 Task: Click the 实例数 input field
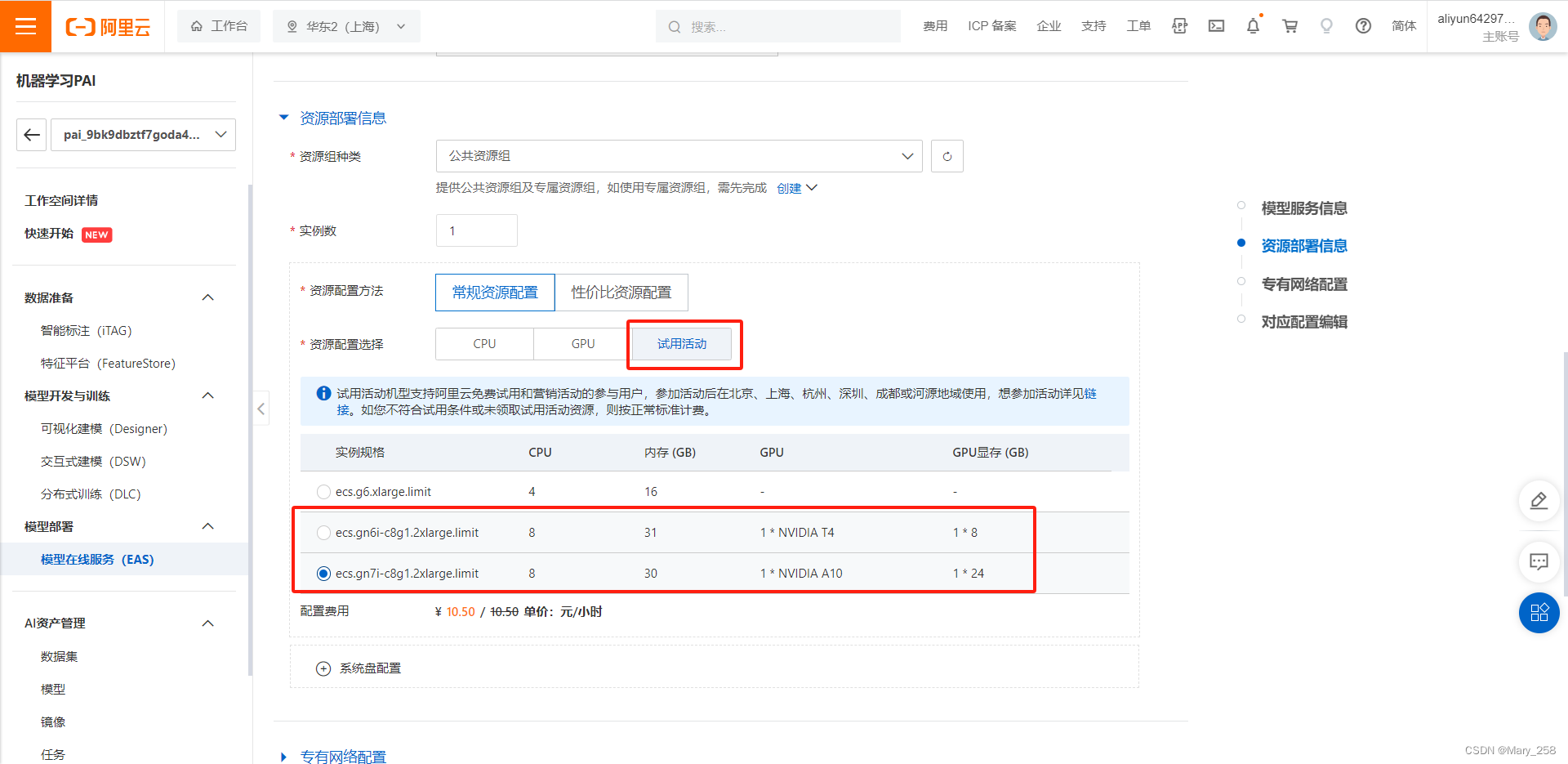tap(476, 230)
